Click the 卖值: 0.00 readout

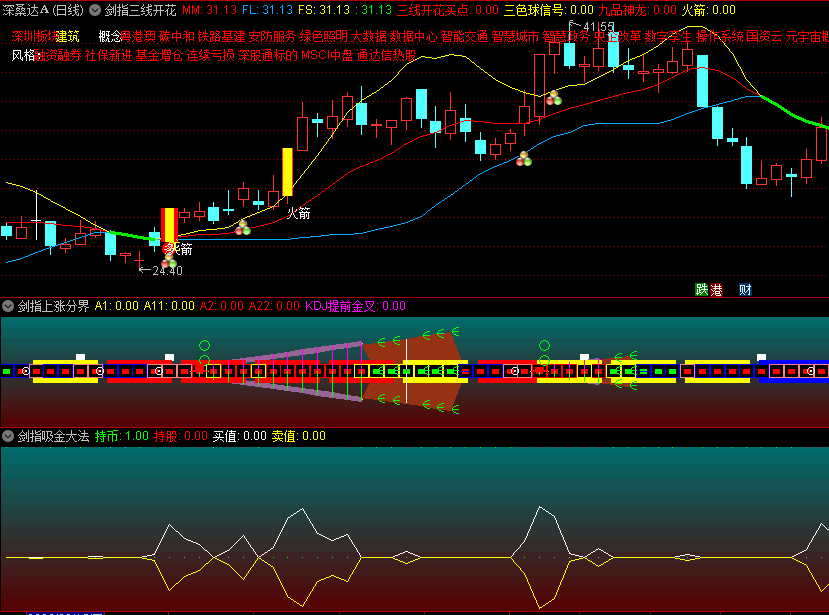[x=299, y=436]
